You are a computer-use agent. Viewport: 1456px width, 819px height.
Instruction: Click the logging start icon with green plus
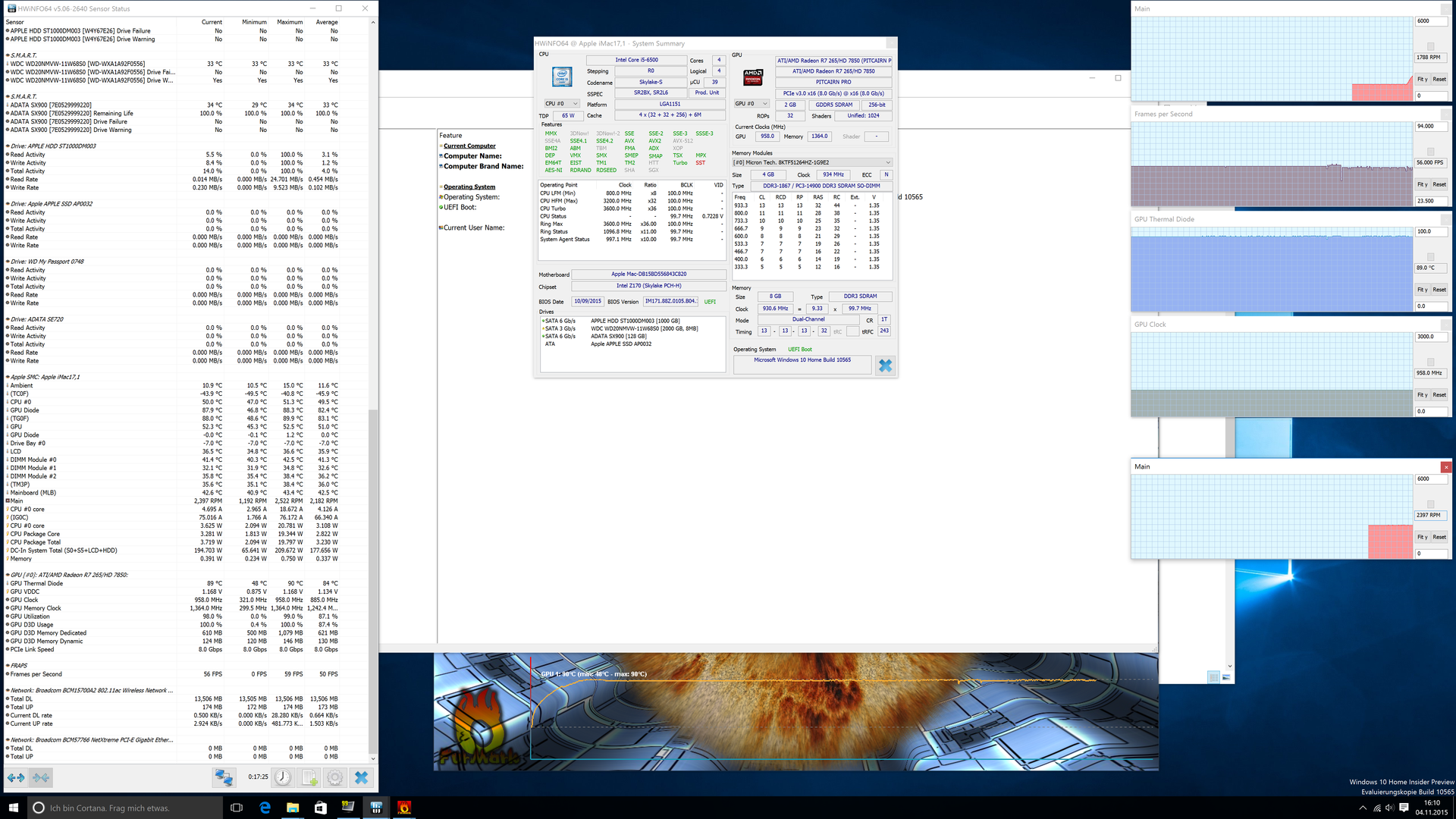coord(309,777)
